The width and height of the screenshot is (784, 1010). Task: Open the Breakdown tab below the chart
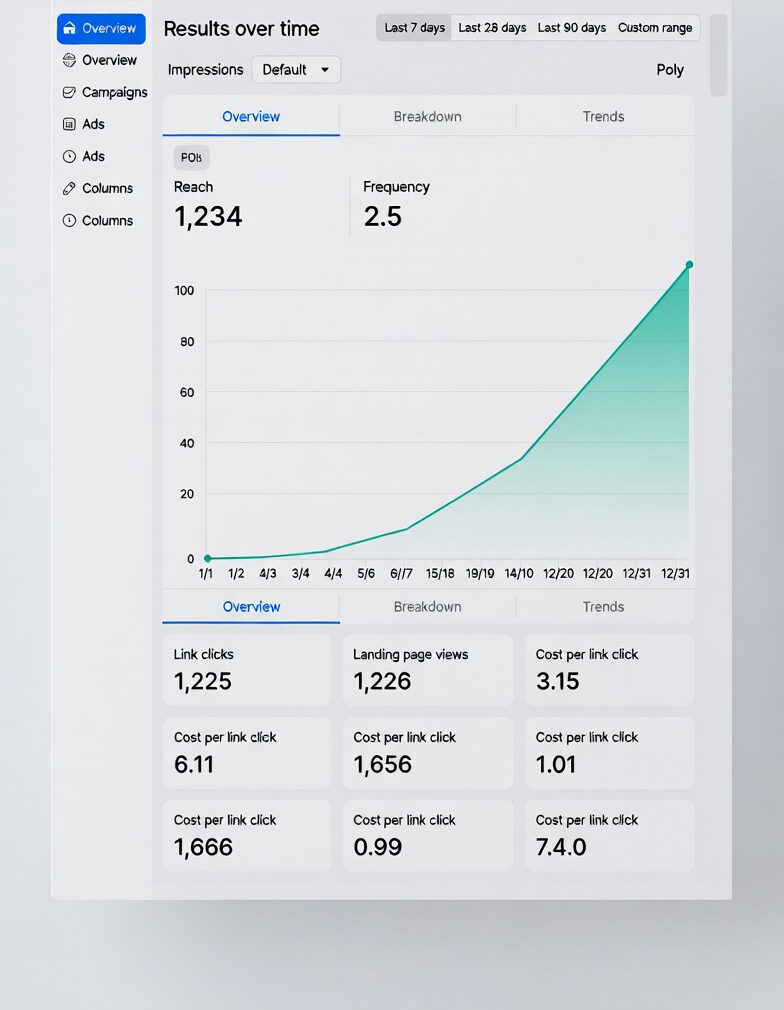427,607
